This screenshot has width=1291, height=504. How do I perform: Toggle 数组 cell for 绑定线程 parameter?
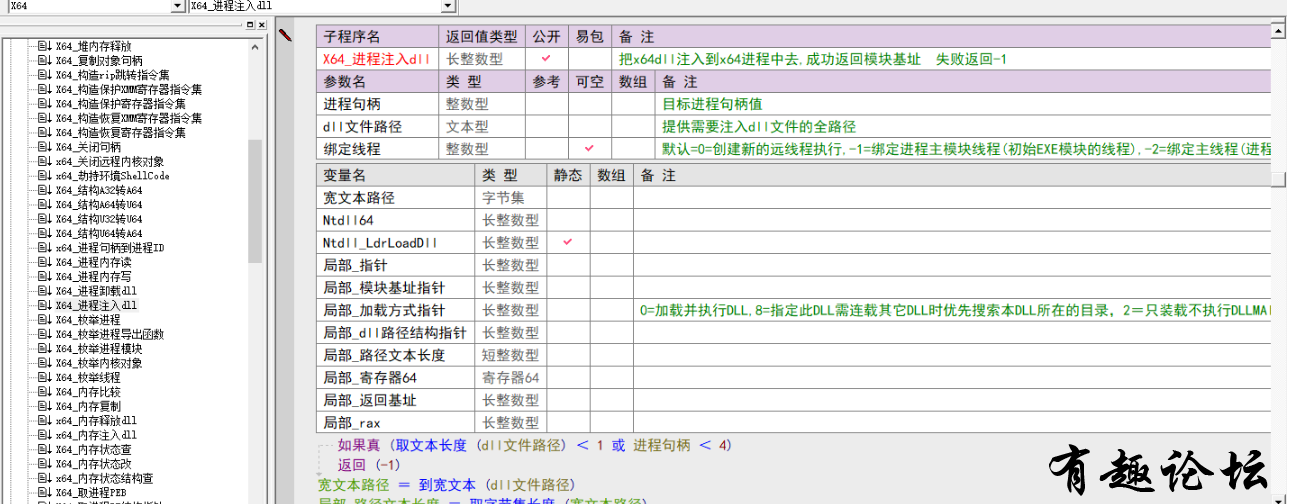click(633, 149)
